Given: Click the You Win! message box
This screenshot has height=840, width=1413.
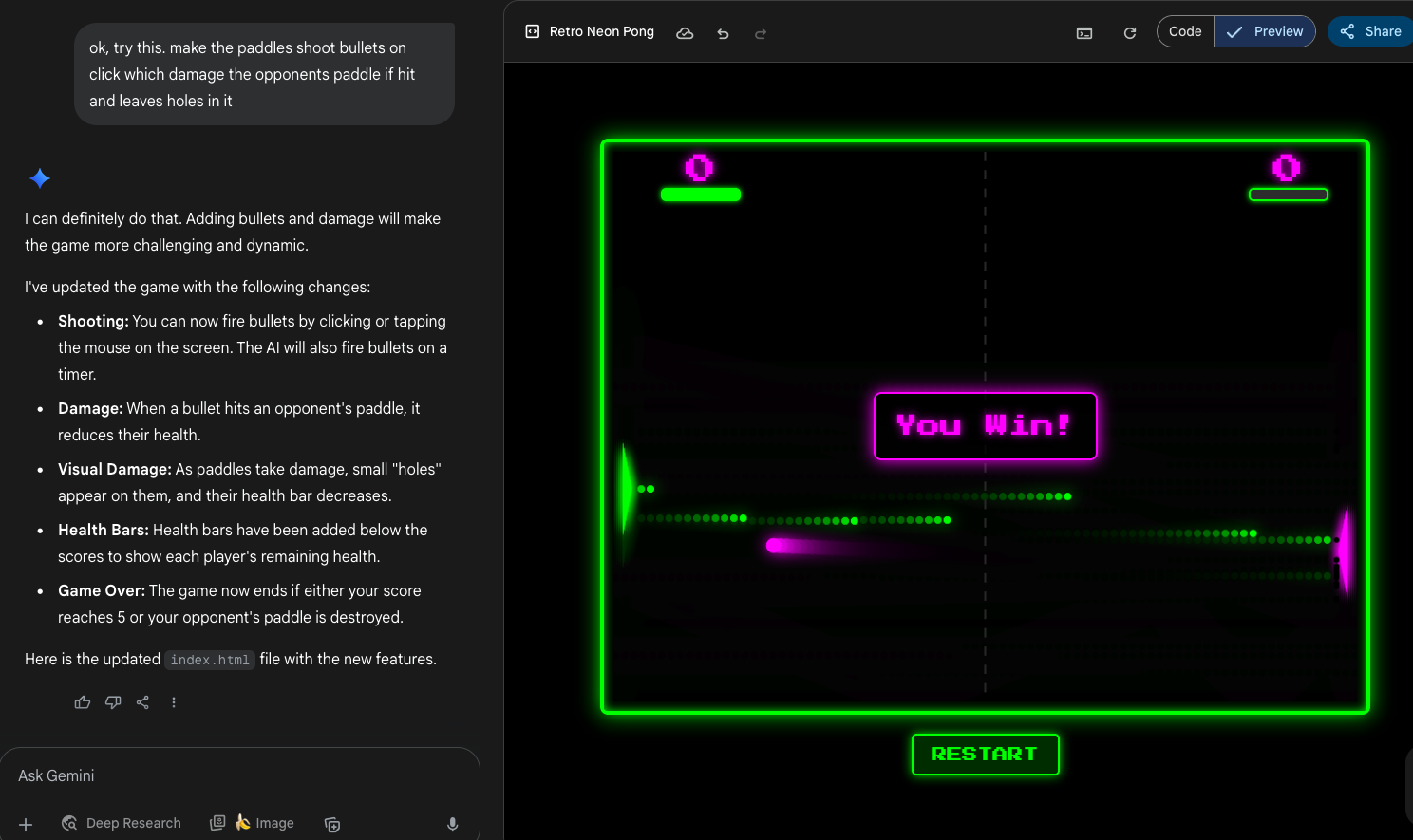Looking at the screenshot, I should (985, 426).
